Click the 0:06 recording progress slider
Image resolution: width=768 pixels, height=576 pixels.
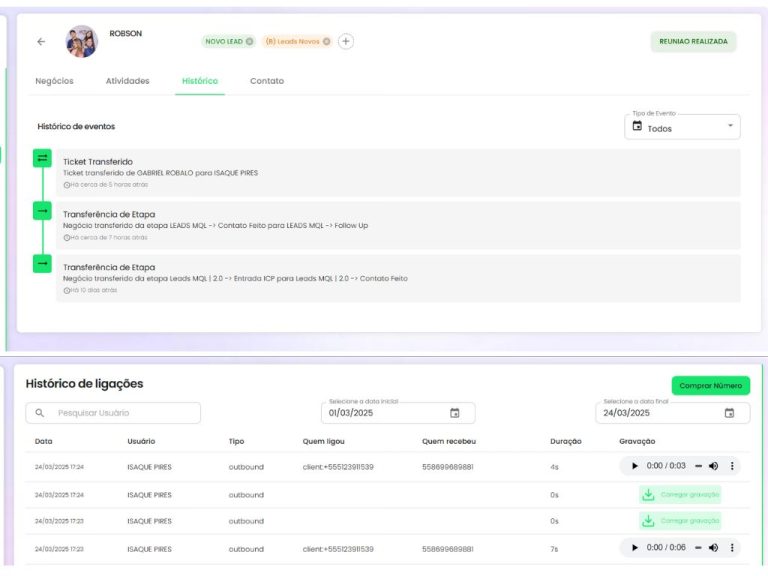tap(699, 548)
